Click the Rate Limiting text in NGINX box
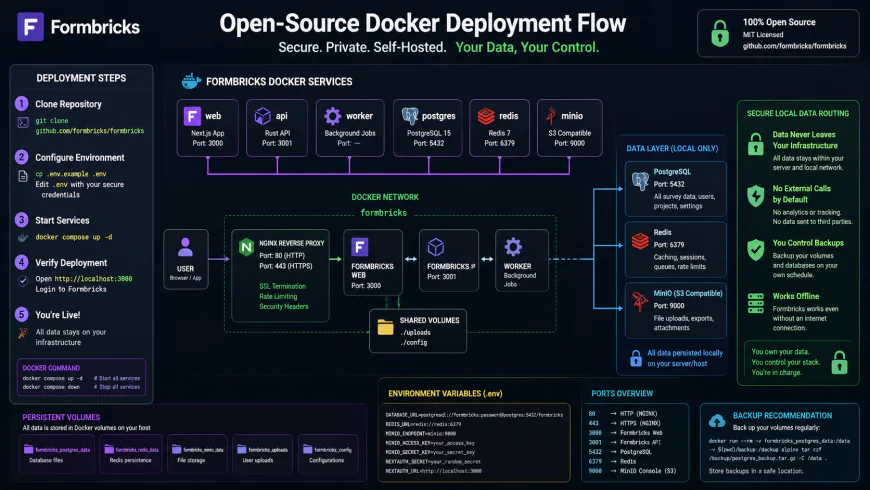This screenshot has width=870, height=490. tap(278, 296)
